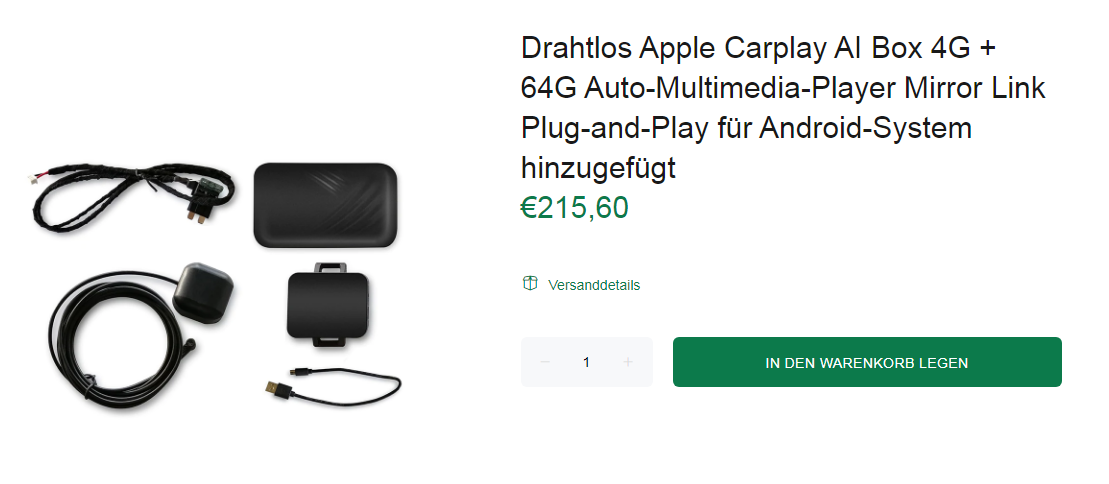Screen dimensions: 1109x484
Task: Increase quantity with the plus button
Action: click(x=627, y=362)
